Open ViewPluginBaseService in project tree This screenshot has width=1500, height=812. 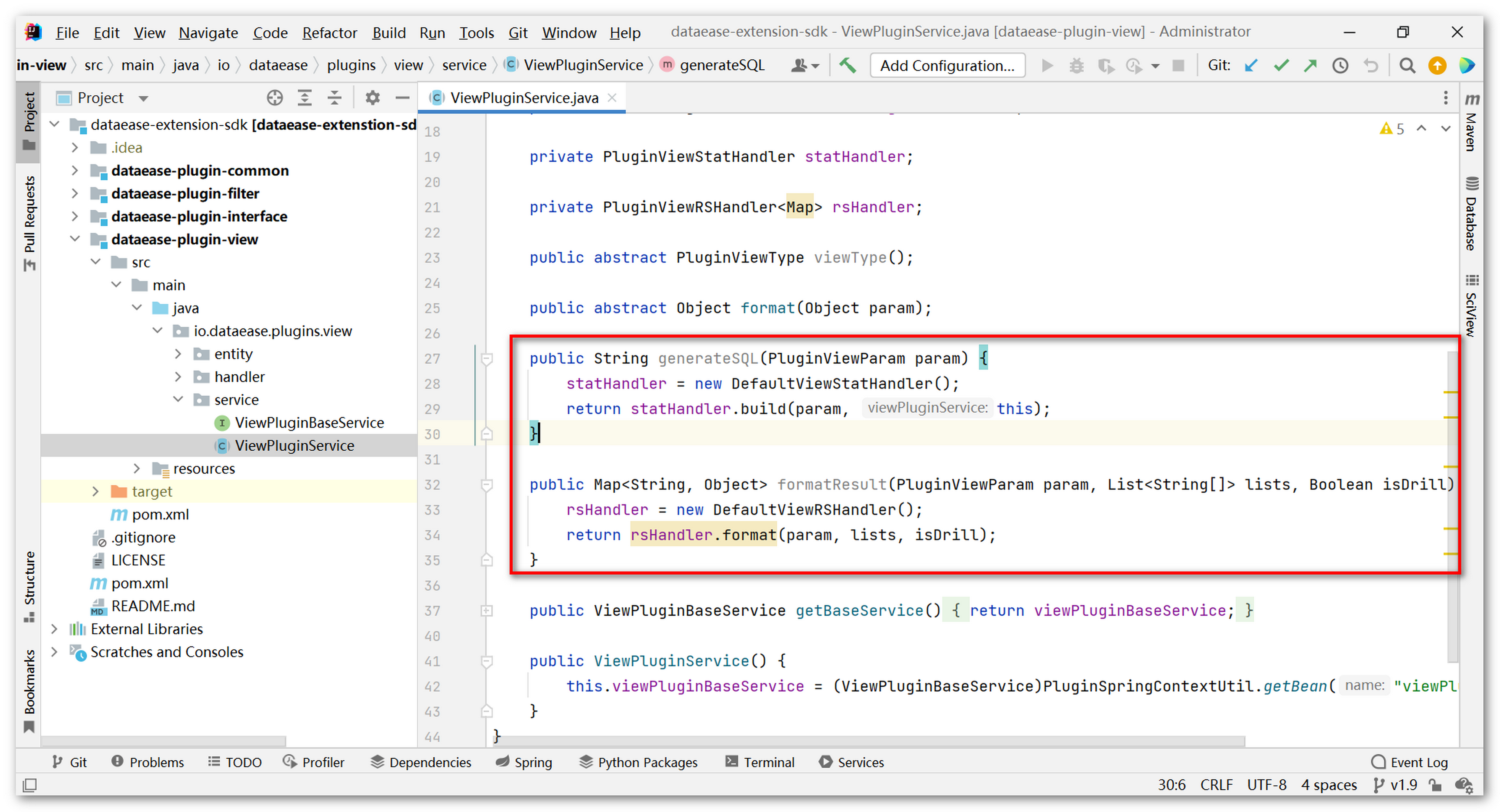coord(309,422)
